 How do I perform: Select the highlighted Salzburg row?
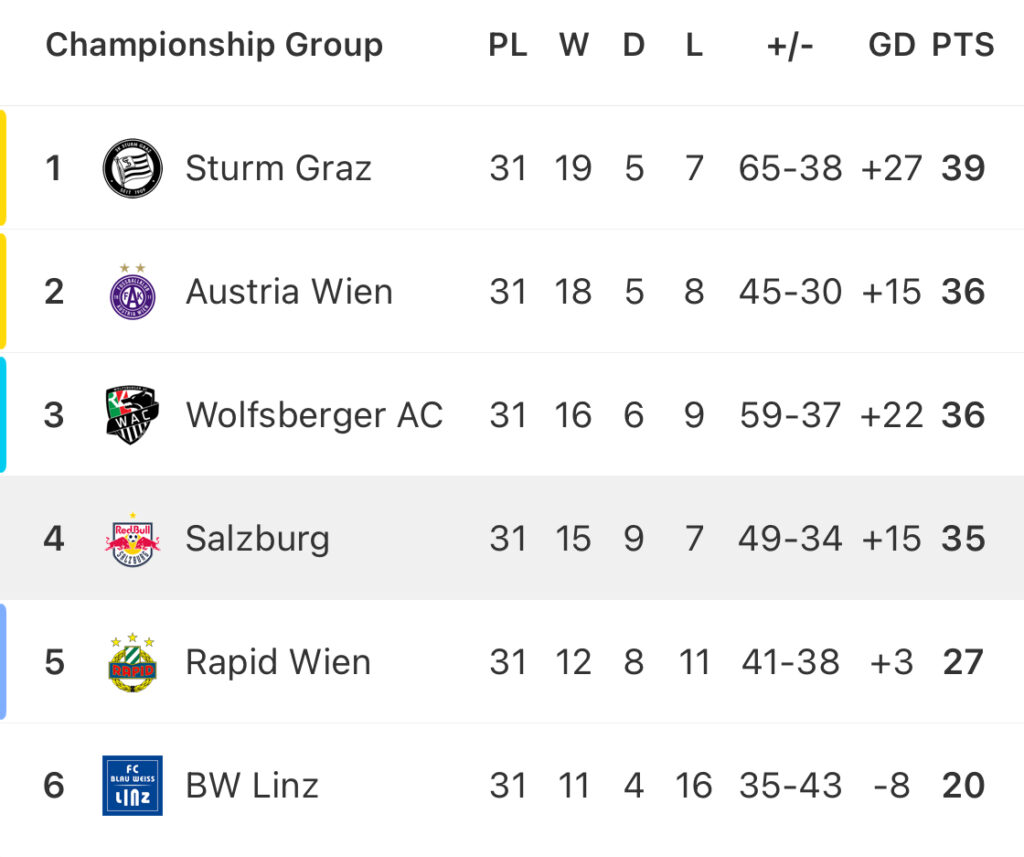tap(512, 538)
